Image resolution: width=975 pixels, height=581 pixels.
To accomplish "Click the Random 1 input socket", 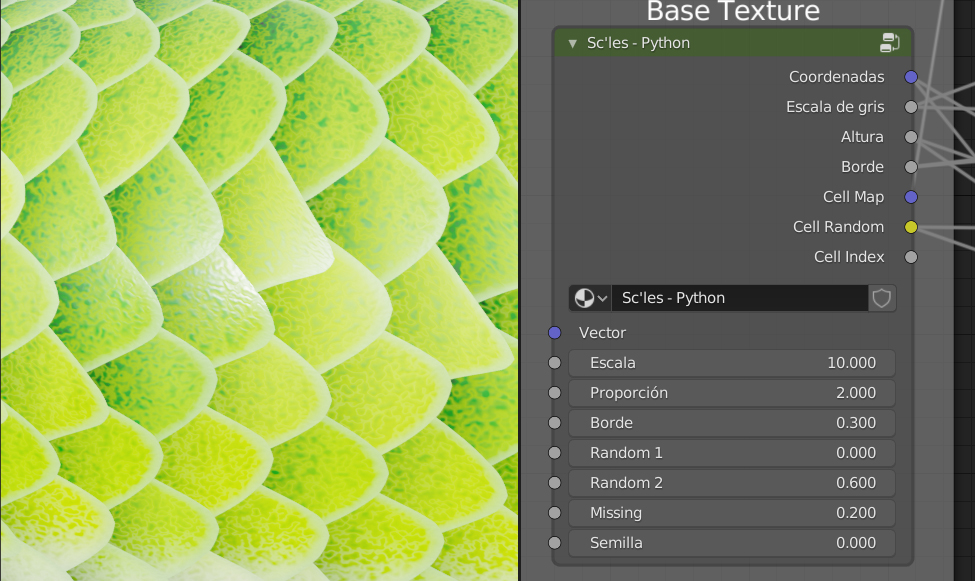I will click(555, 453).
